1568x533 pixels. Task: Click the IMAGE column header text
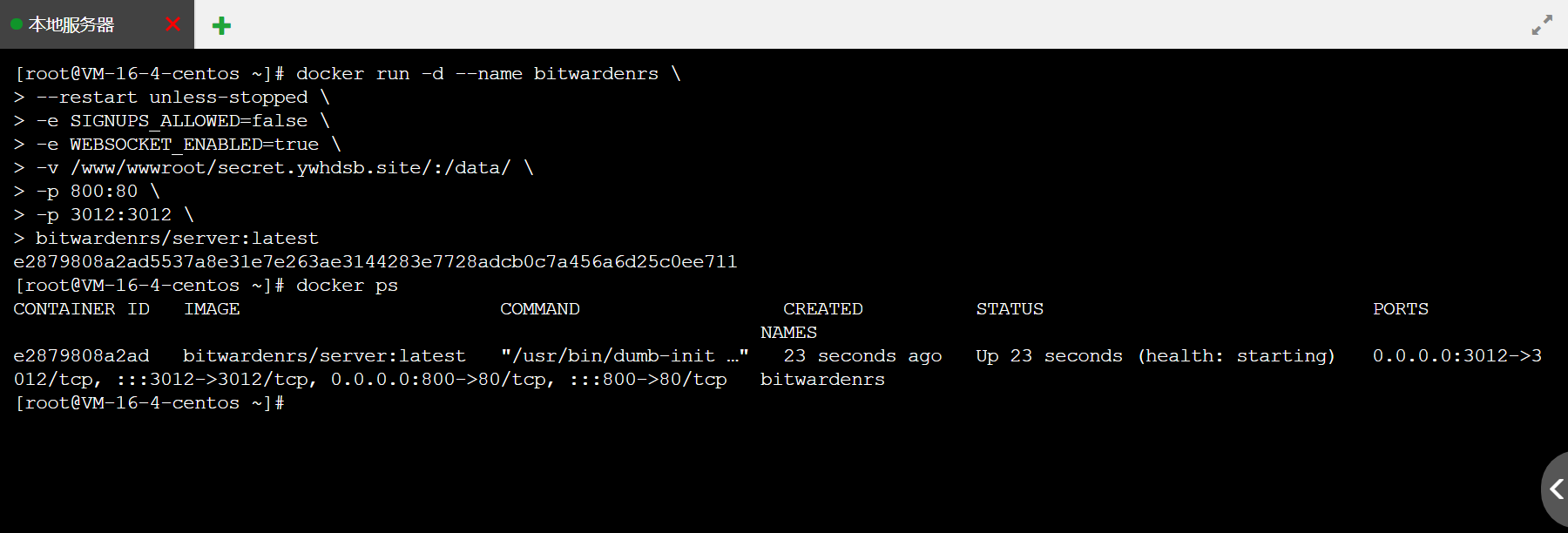click(212, 309)
